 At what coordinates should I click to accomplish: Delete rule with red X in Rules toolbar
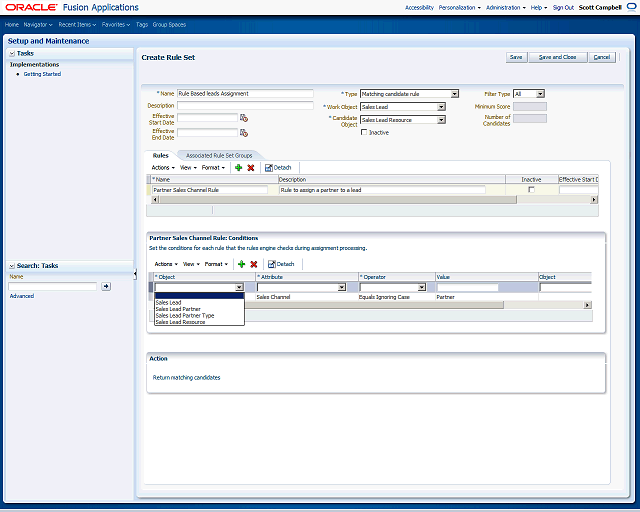[251, 168]
